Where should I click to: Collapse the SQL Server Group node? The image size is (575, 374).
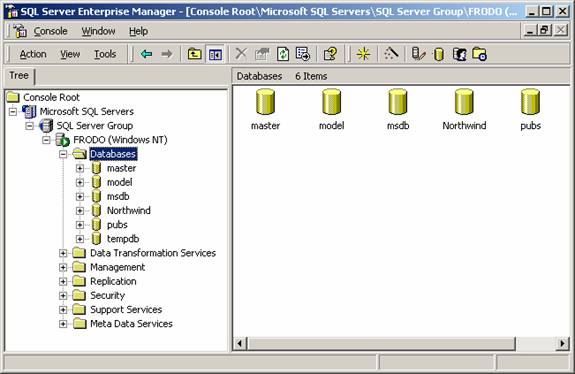click(29, 126)
